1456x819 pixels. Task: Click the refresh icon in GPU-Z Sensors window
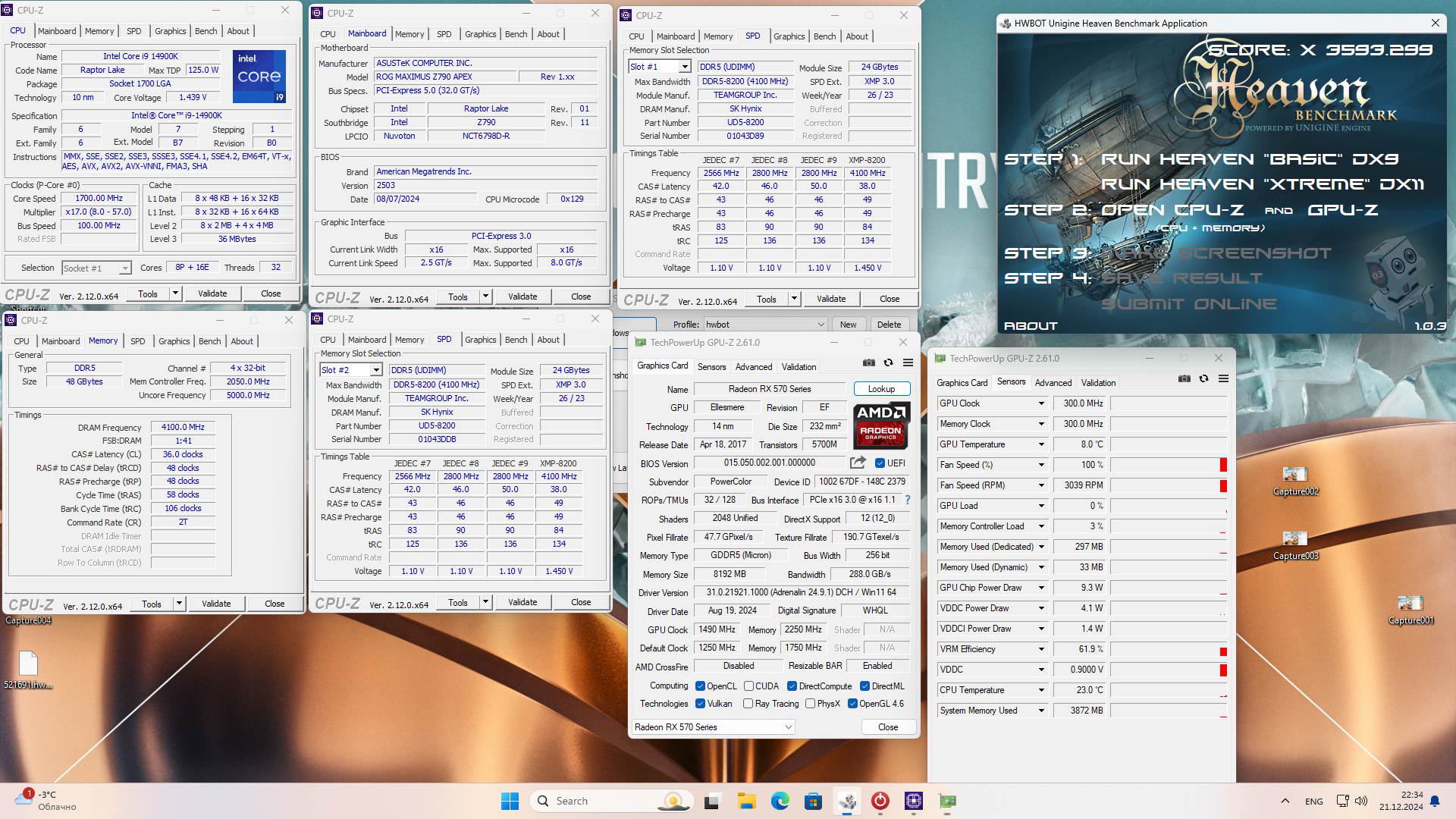pyautogui.click(x=1203, y=378)
